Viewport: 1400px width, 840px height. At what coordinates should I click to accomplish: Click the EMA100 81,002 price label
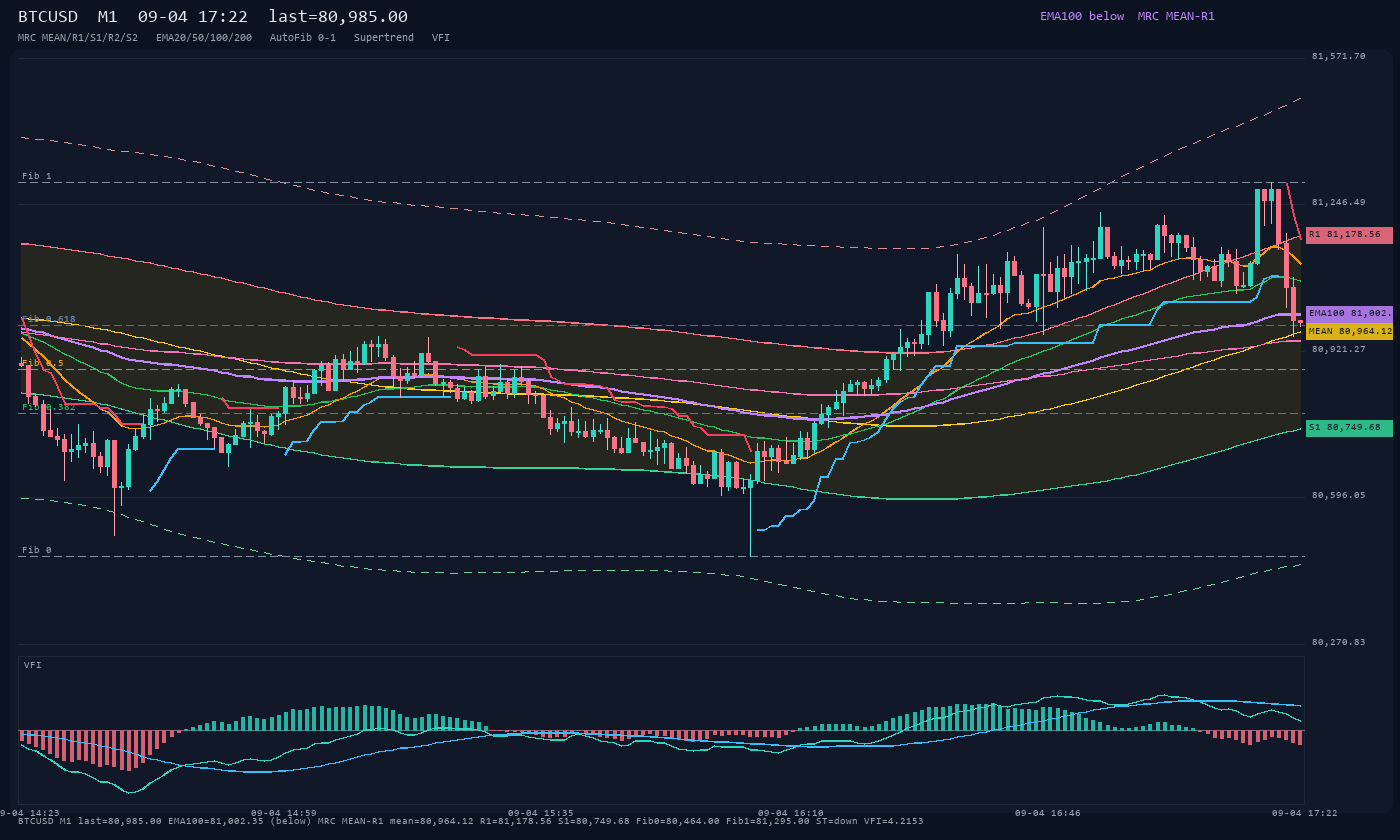pos(1349,313)
